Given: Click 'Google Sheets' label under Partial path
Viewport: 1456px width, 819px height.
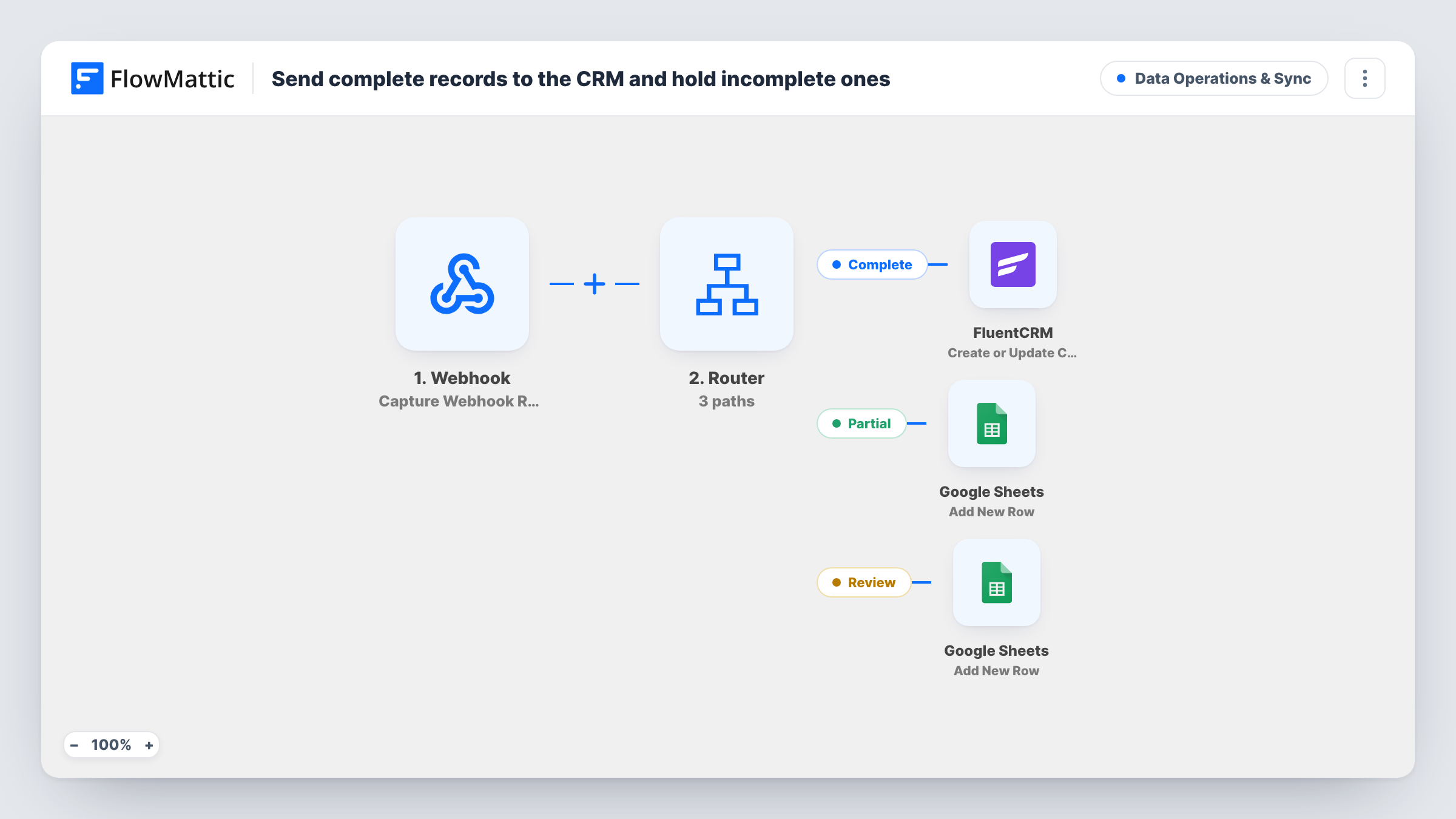Looking at the screenshot, I should [991, 491].
